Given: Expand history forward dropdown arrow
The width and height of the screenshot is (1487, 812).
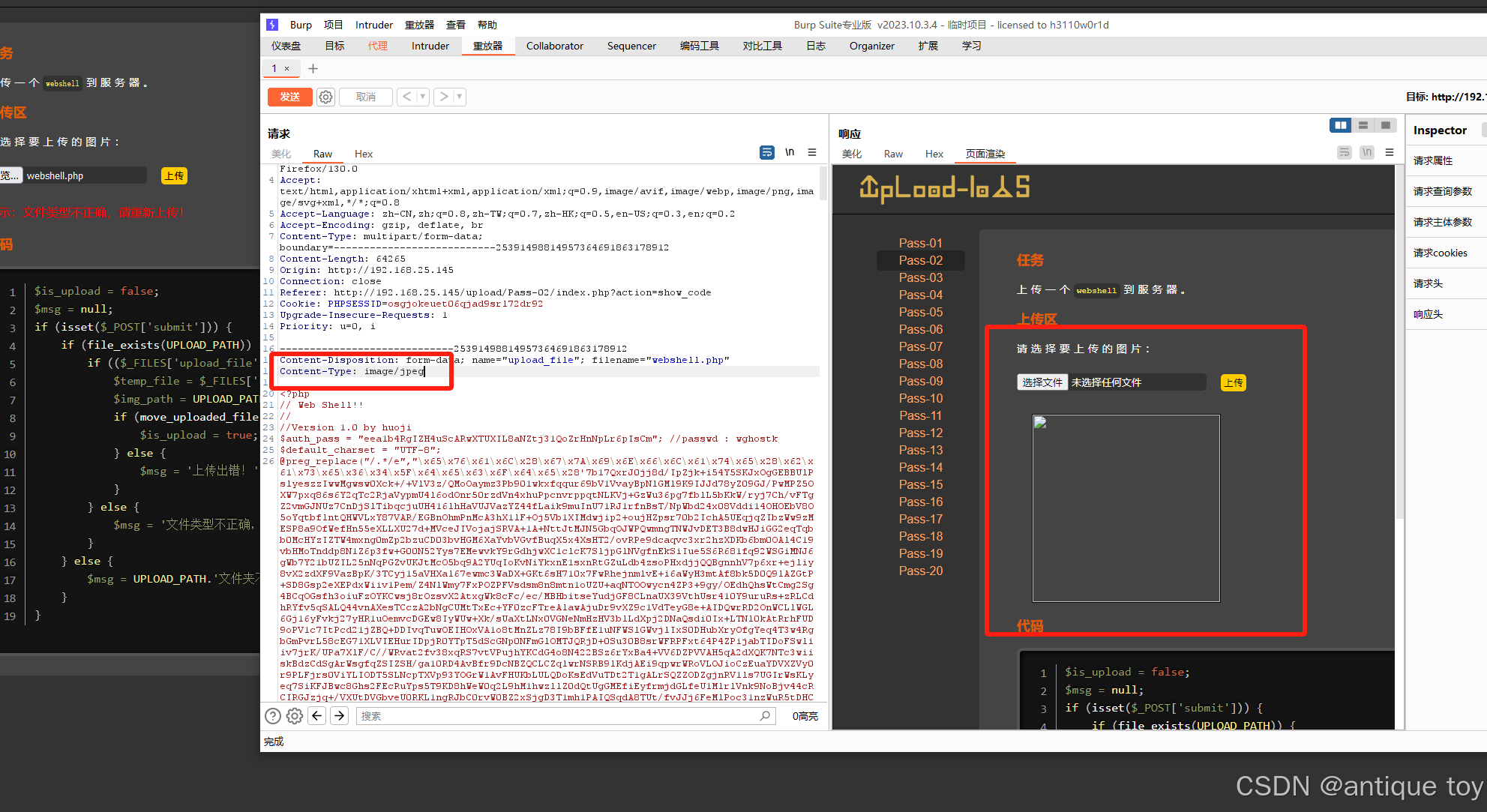Looking at the screenshot, I should click(460, 97).
